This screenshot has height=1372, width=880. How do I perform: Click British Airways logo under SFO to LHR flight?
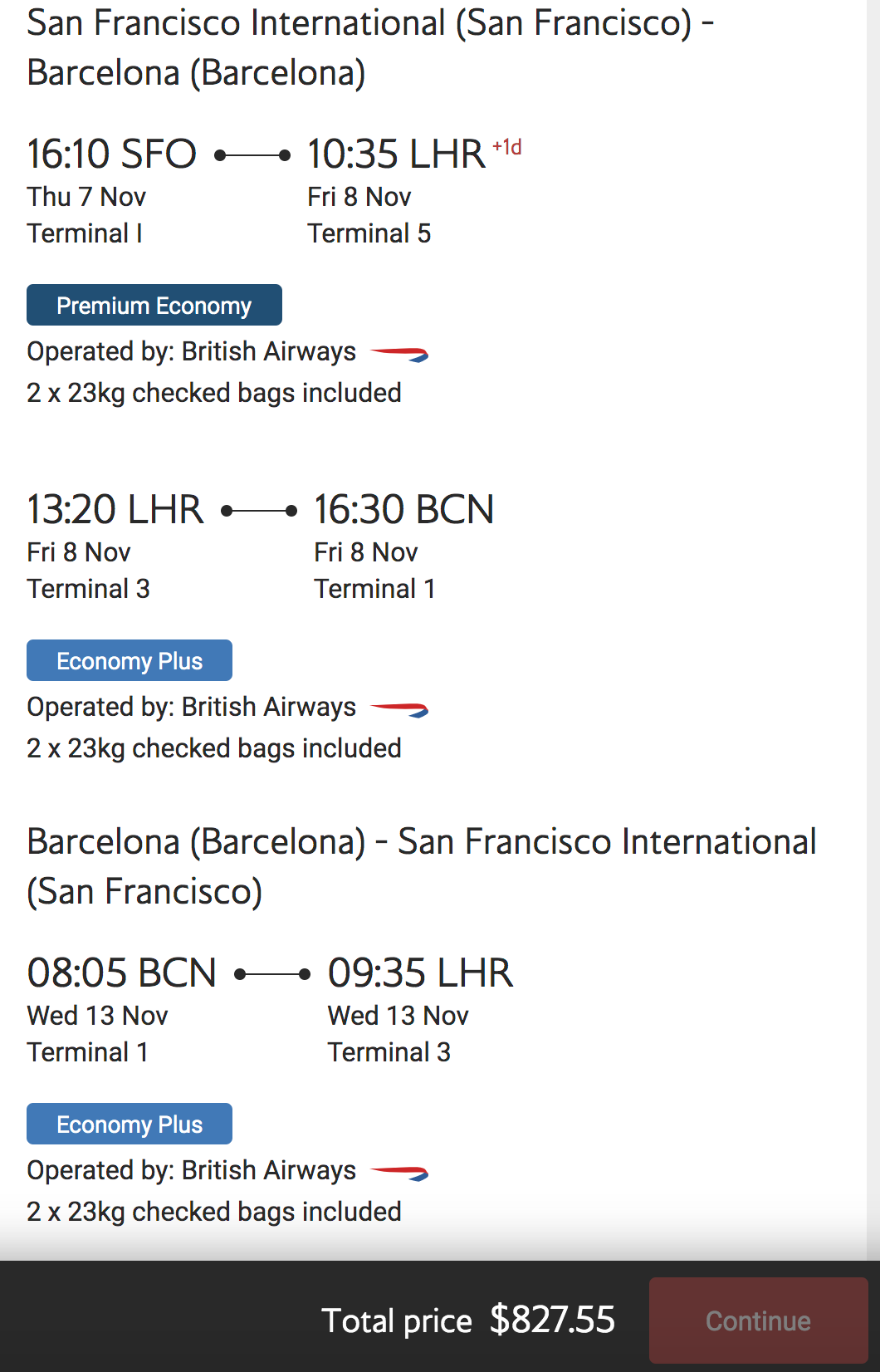399,354
